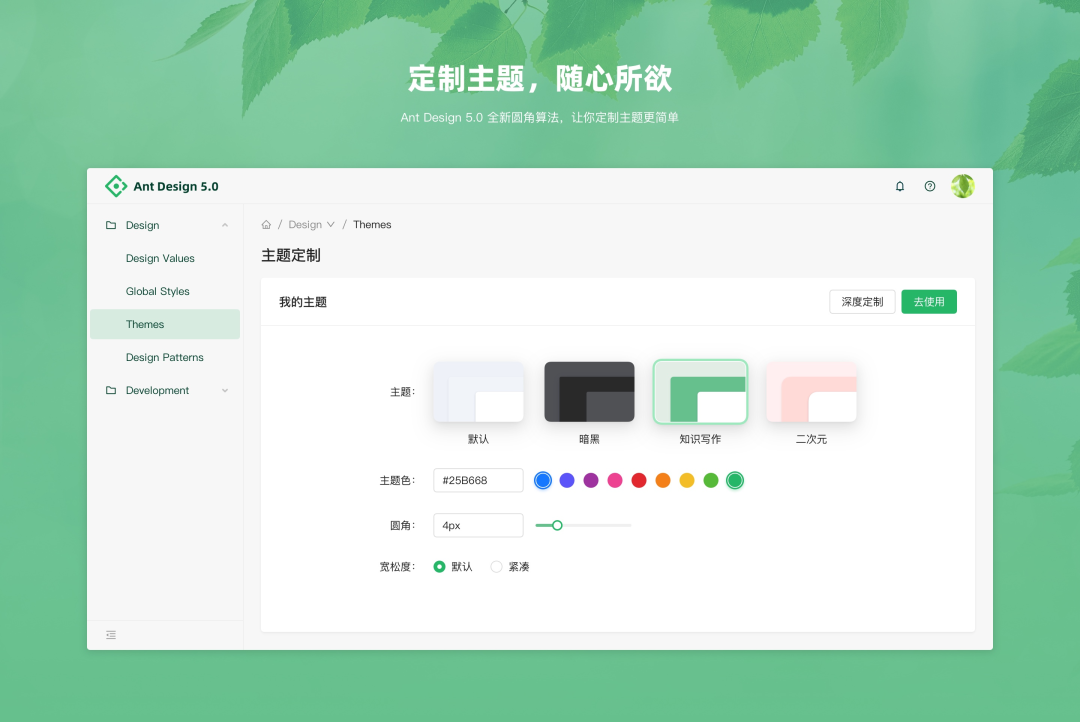Pick the purple color swatch
This screenshot has height=722, width=1080.
pyautogui.click(x=591, y=480)
